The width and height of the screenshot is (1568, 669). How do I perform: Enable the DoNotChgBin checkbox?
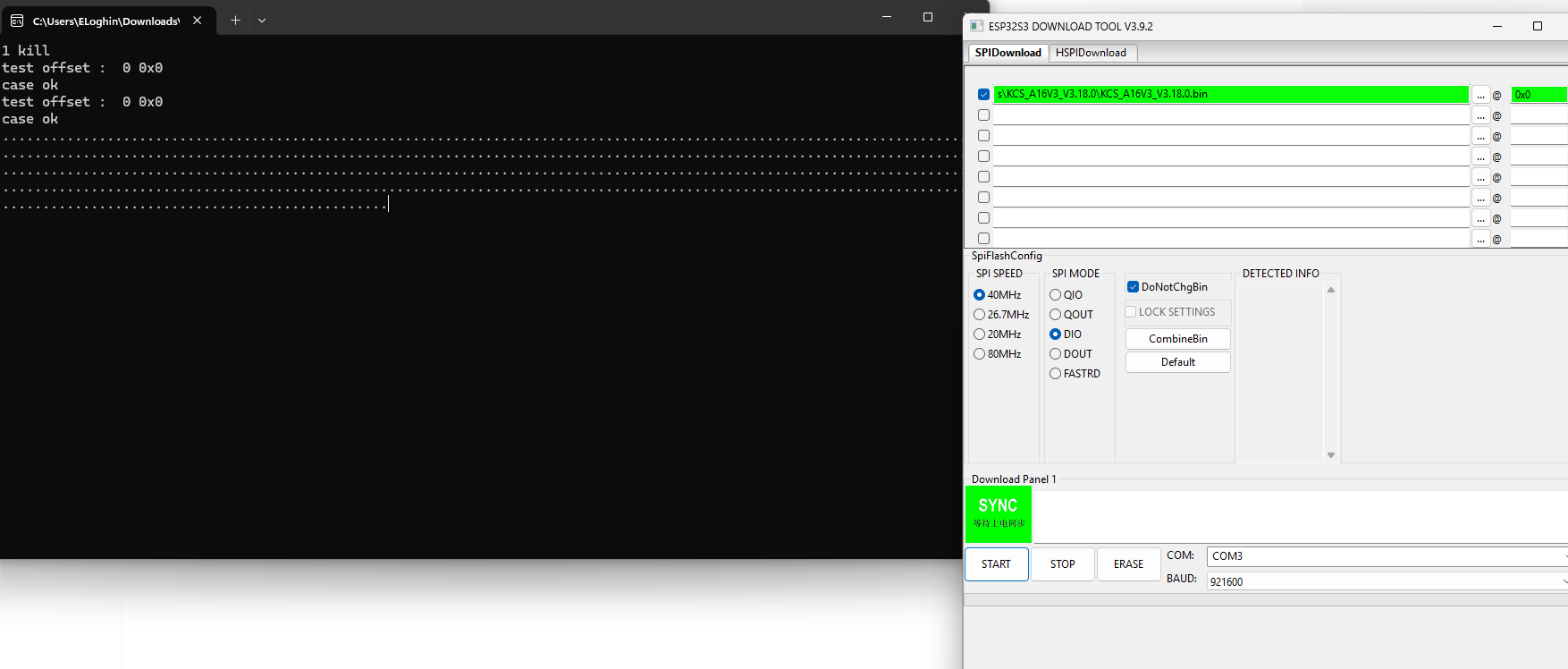[x=1133, y=287]
